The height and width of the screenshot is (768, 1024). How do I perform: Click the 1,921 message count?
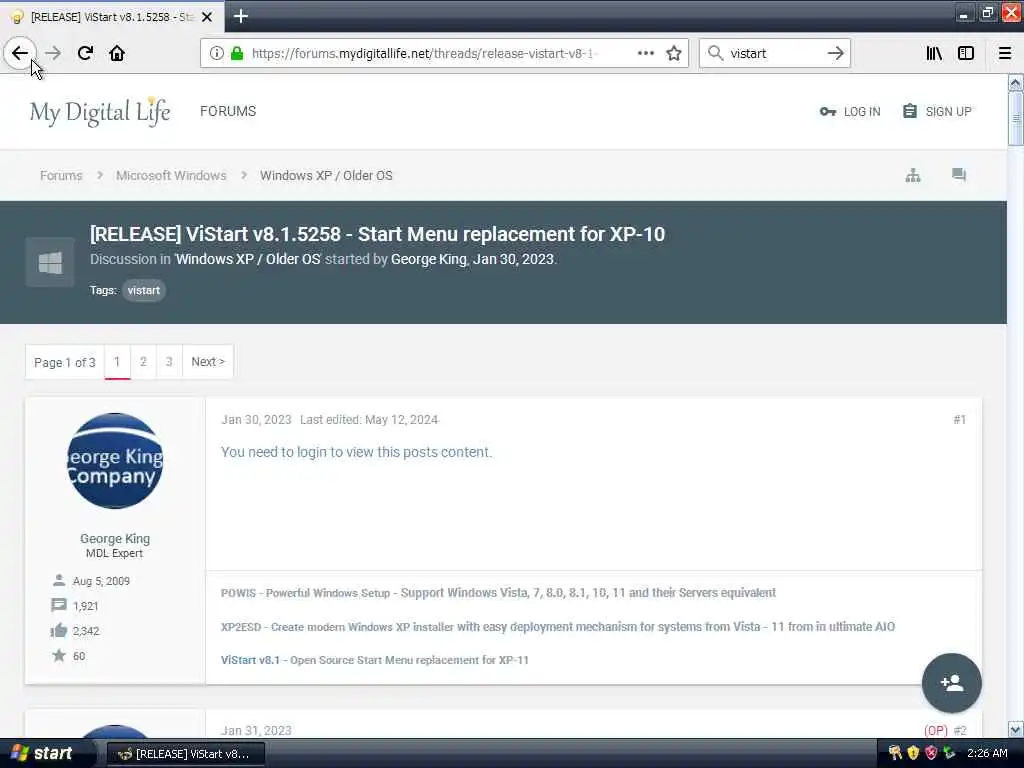click(x=86, y=606)
